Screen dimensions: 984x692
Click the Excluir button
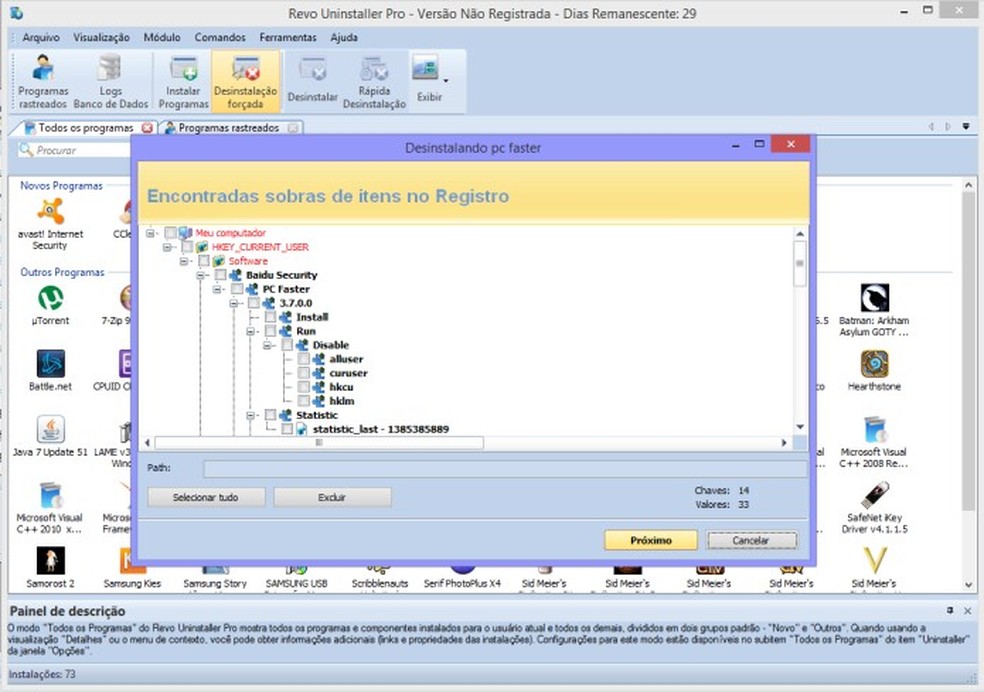[x=332, y=497]
